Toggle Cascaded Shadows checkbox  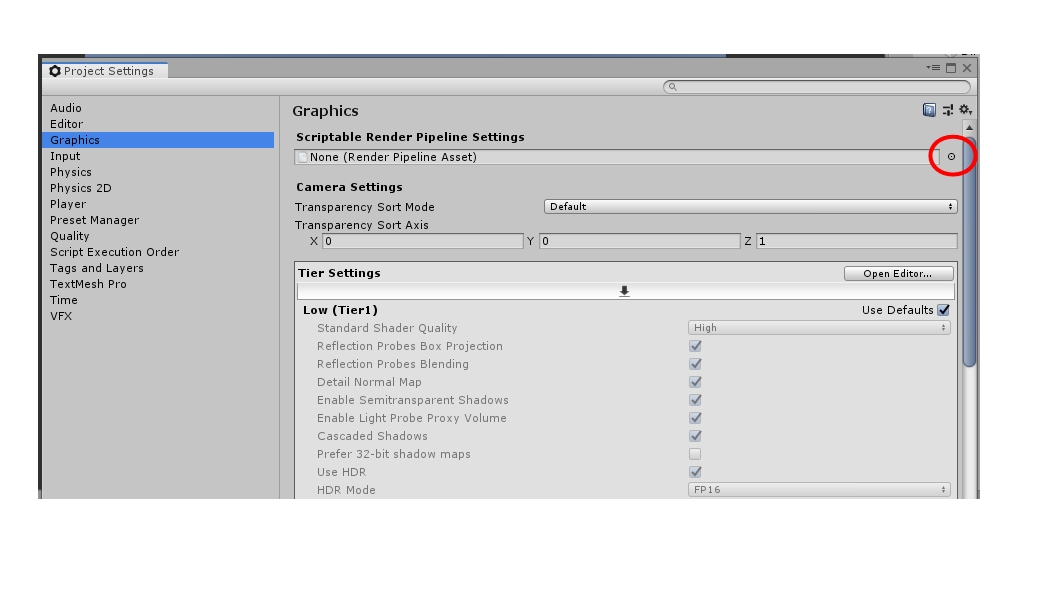pos(695,436)
